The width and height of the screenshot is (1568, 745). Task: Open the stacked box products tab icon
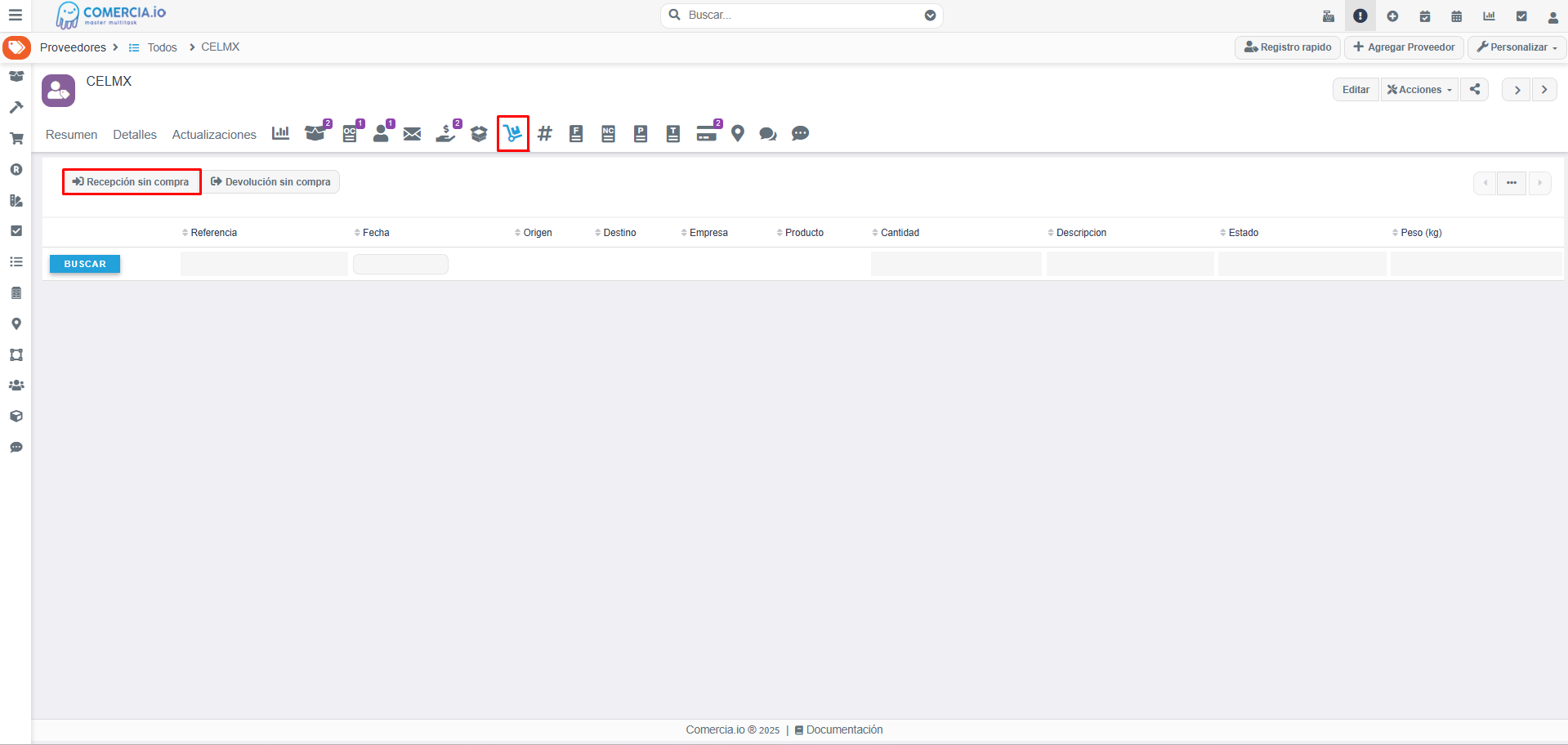pos(480,133)
